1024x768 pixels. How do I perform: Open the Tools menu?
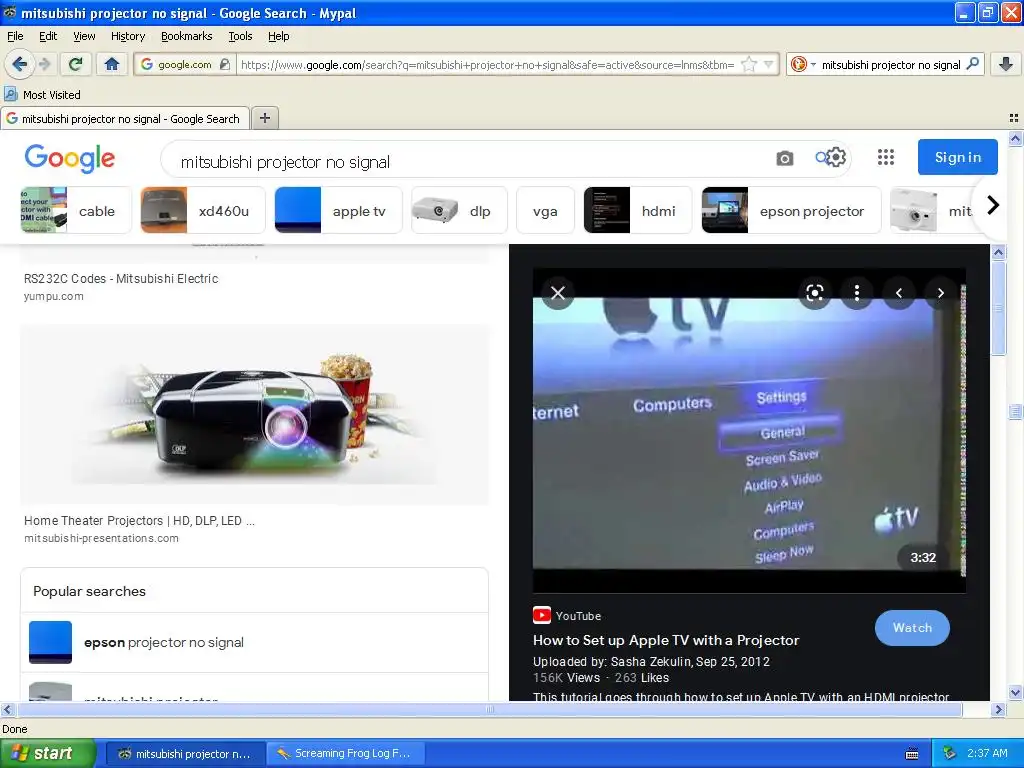pyautogui.click(x=240, y=36)
